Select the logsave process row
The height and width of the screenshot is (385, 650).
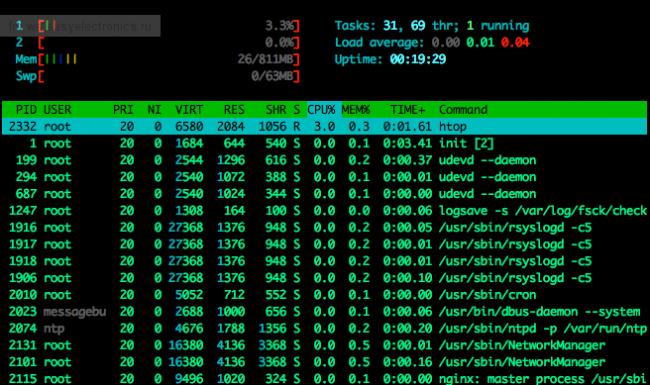[325, 211]
